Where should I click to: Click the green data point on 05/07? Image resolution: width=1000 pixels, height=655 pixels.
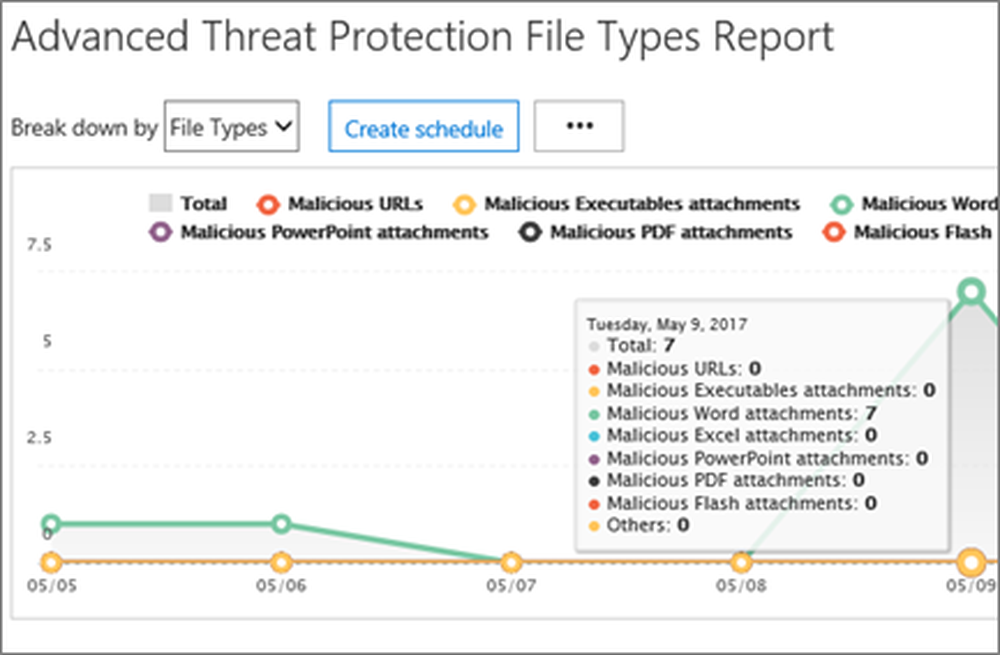click(x=509, y=561)
